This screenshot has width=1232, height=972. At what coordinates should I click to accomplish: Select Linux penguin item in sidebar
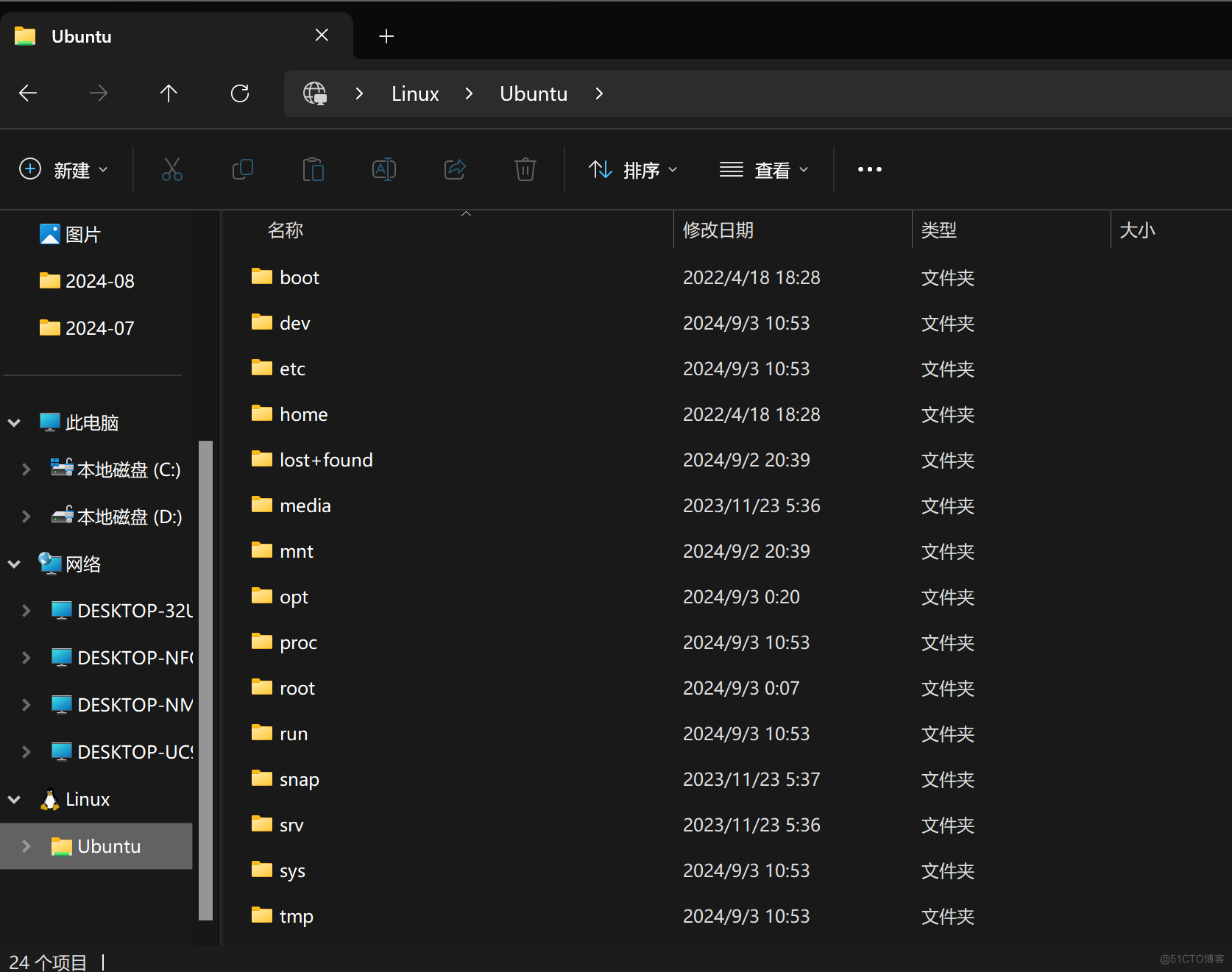(x=75, y=799)
